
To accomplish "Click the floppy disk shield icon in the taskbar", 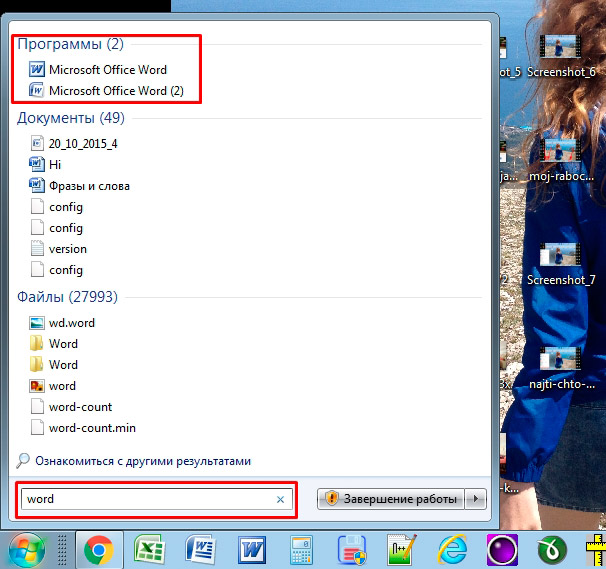I will coord(351,550).
